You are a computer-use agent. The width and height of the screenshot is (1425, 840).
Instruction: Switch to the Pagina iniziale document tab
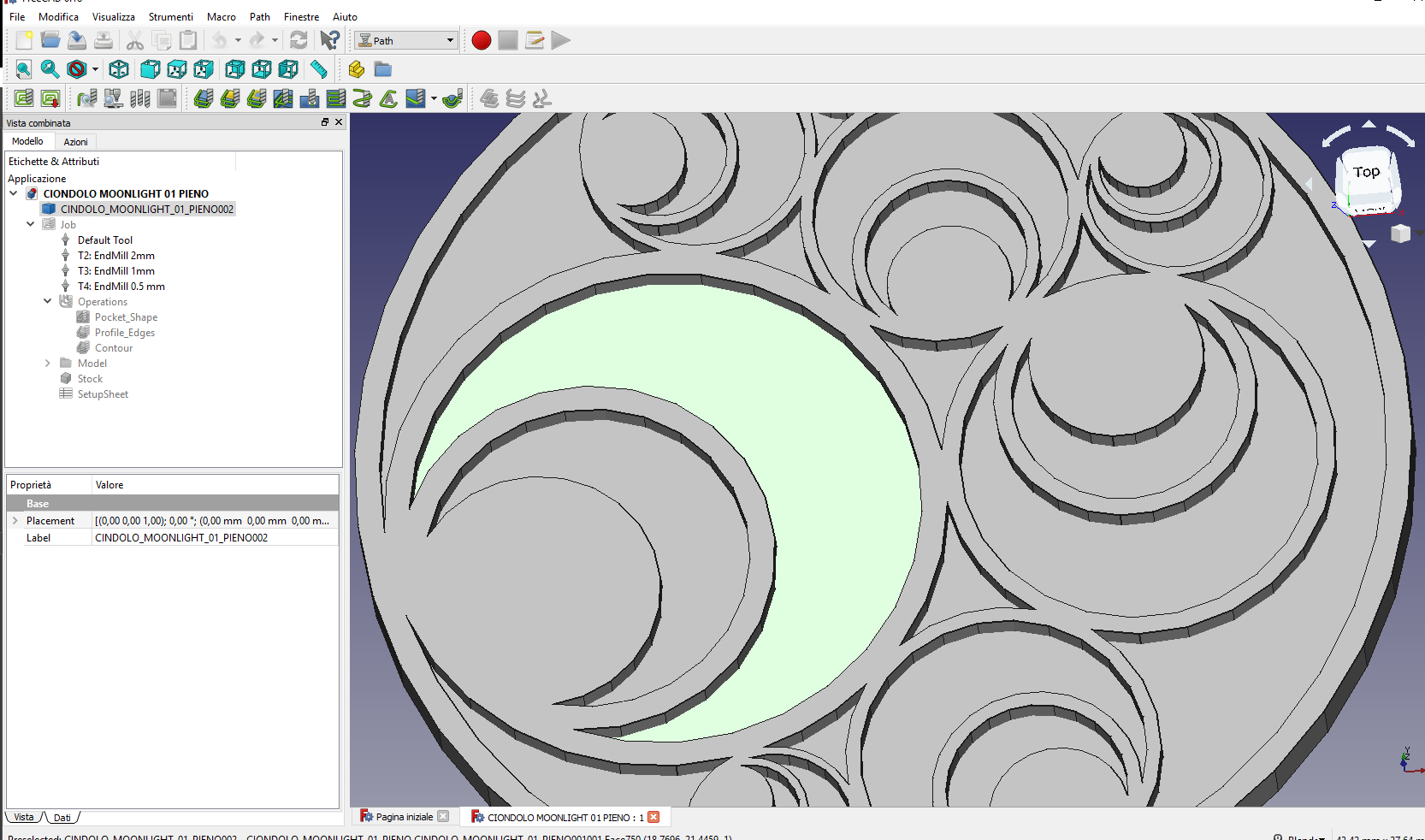click(405, 817)
